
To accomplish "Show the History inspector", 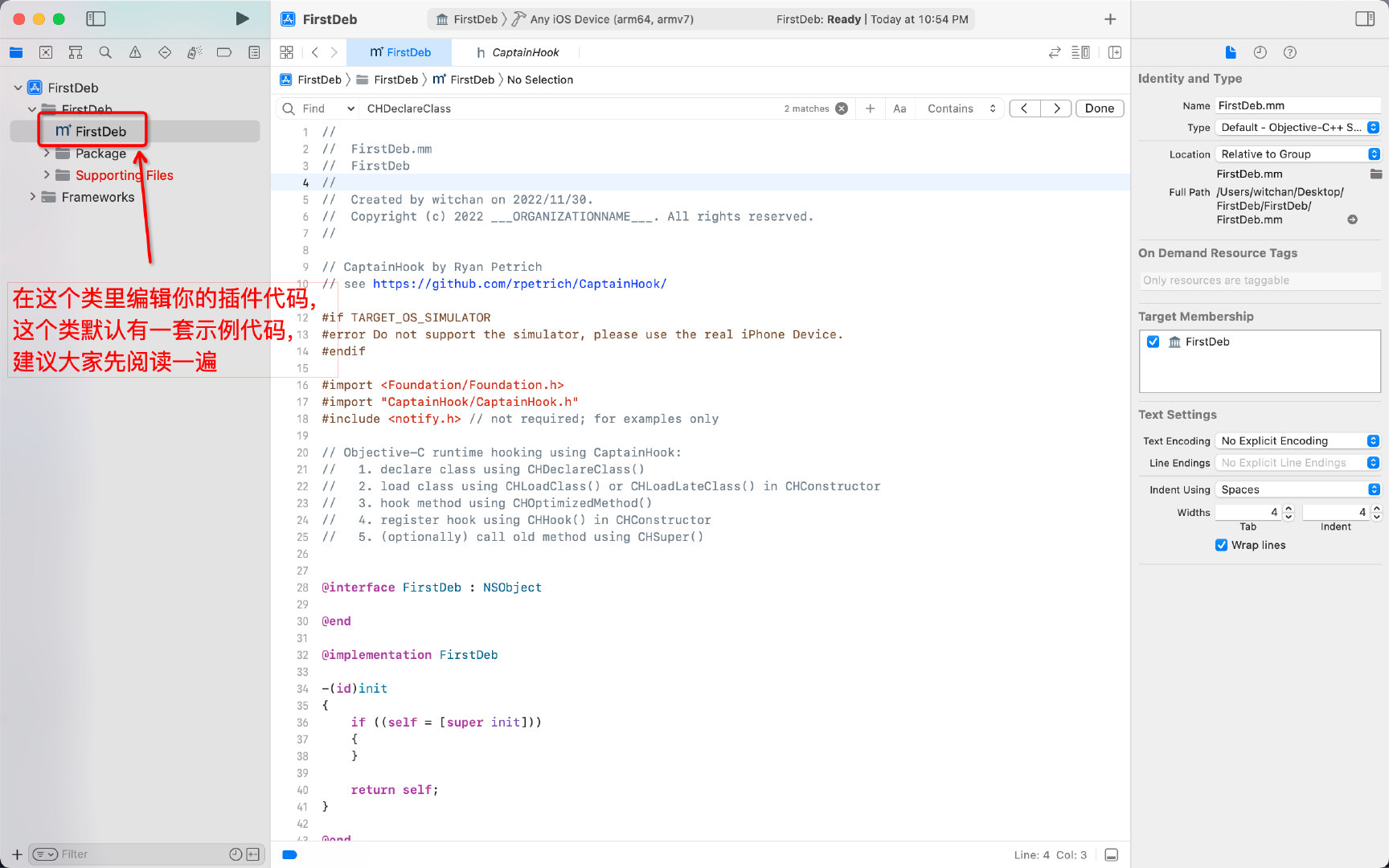I will [x=1260, y=52].
